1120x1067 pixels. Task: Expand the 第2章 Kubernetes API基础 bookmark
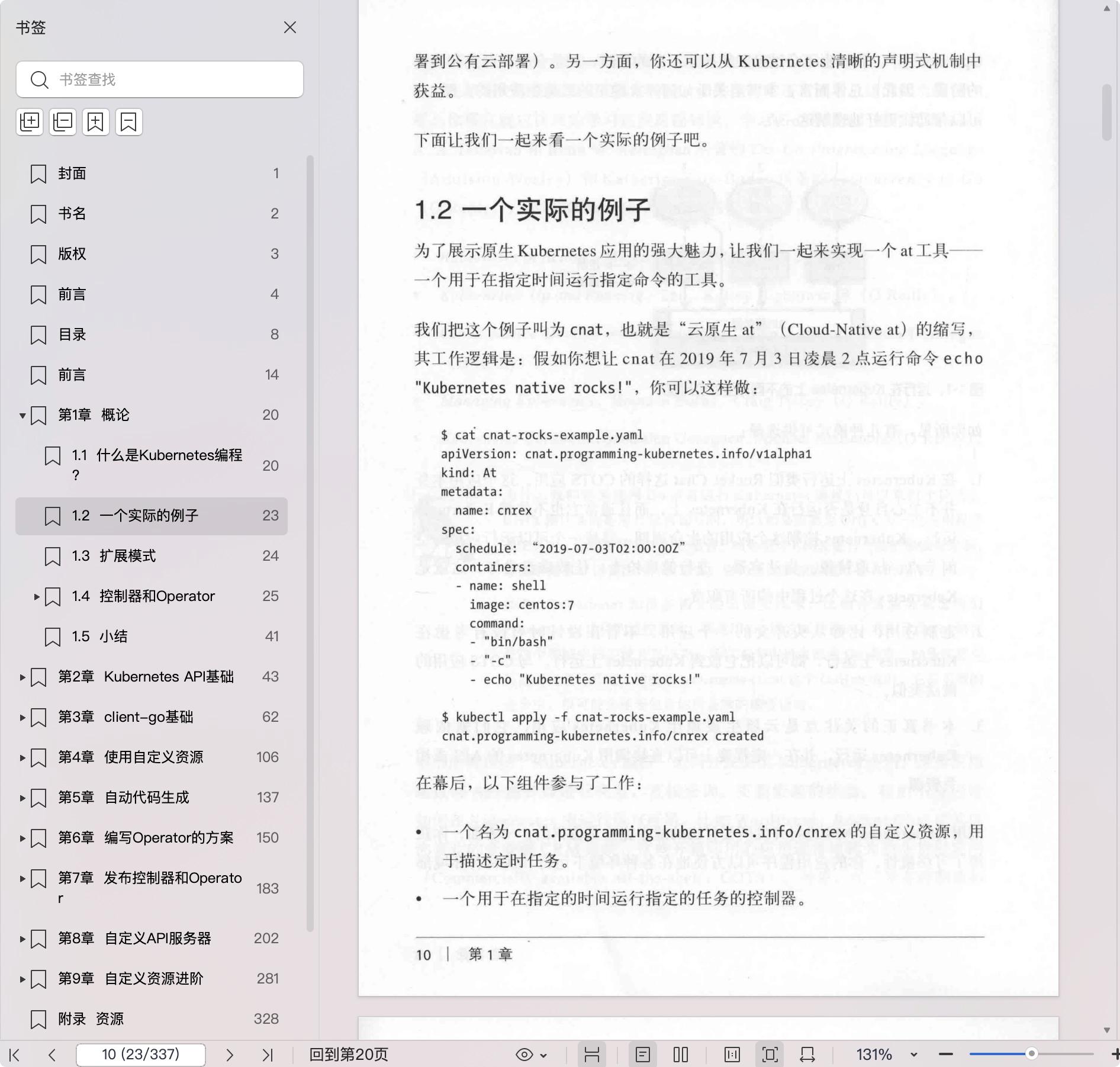pos(22,677)
